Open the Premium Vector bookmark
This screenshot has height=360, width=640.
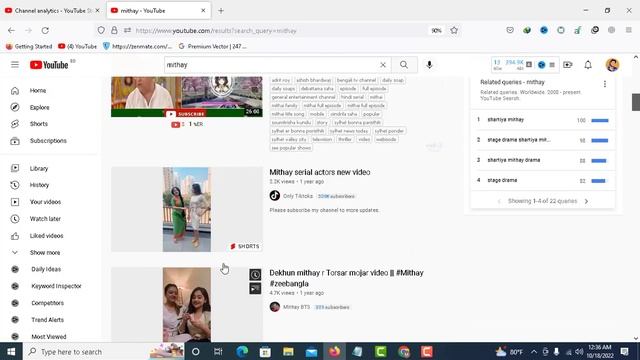(213, 47)
